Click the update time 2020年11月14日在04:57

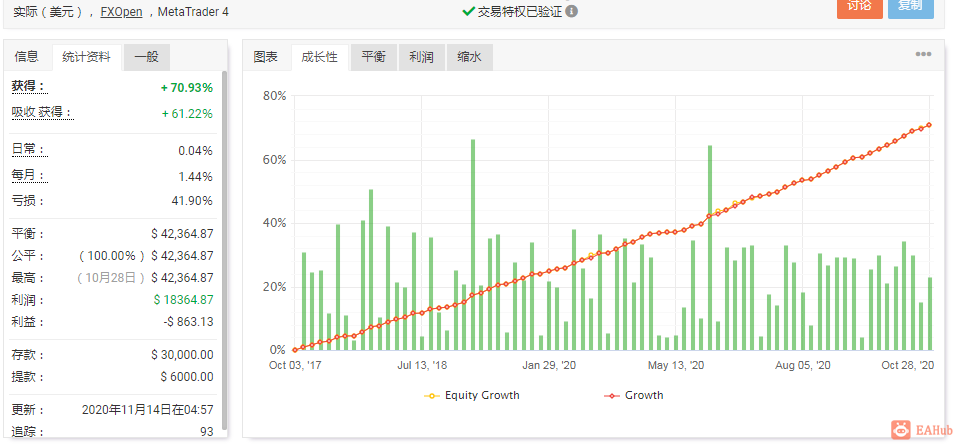pyautogui.click(x=147, y=410)
